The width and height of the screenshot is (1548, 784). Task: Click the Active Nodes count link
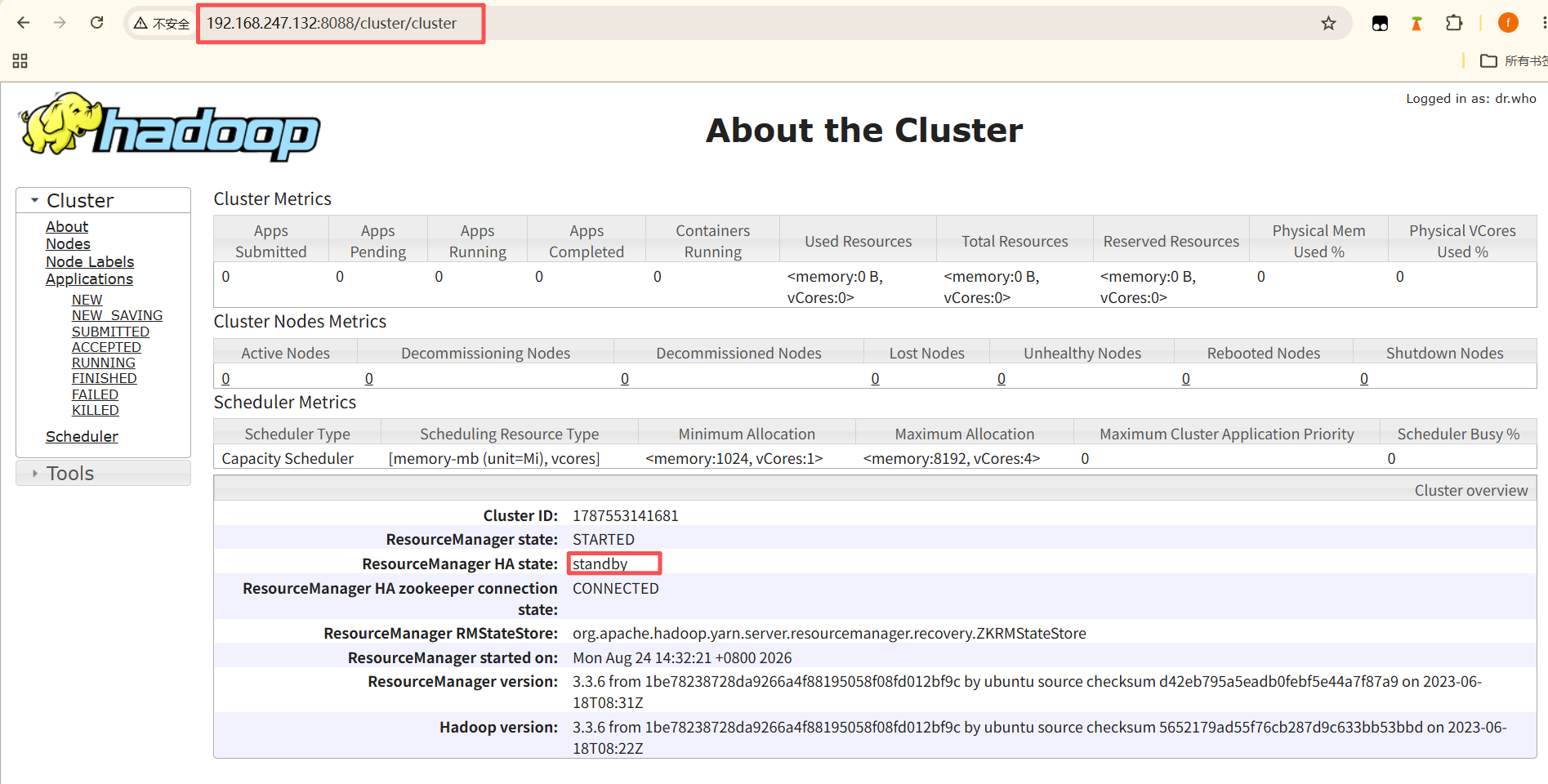tap(226, 379)
